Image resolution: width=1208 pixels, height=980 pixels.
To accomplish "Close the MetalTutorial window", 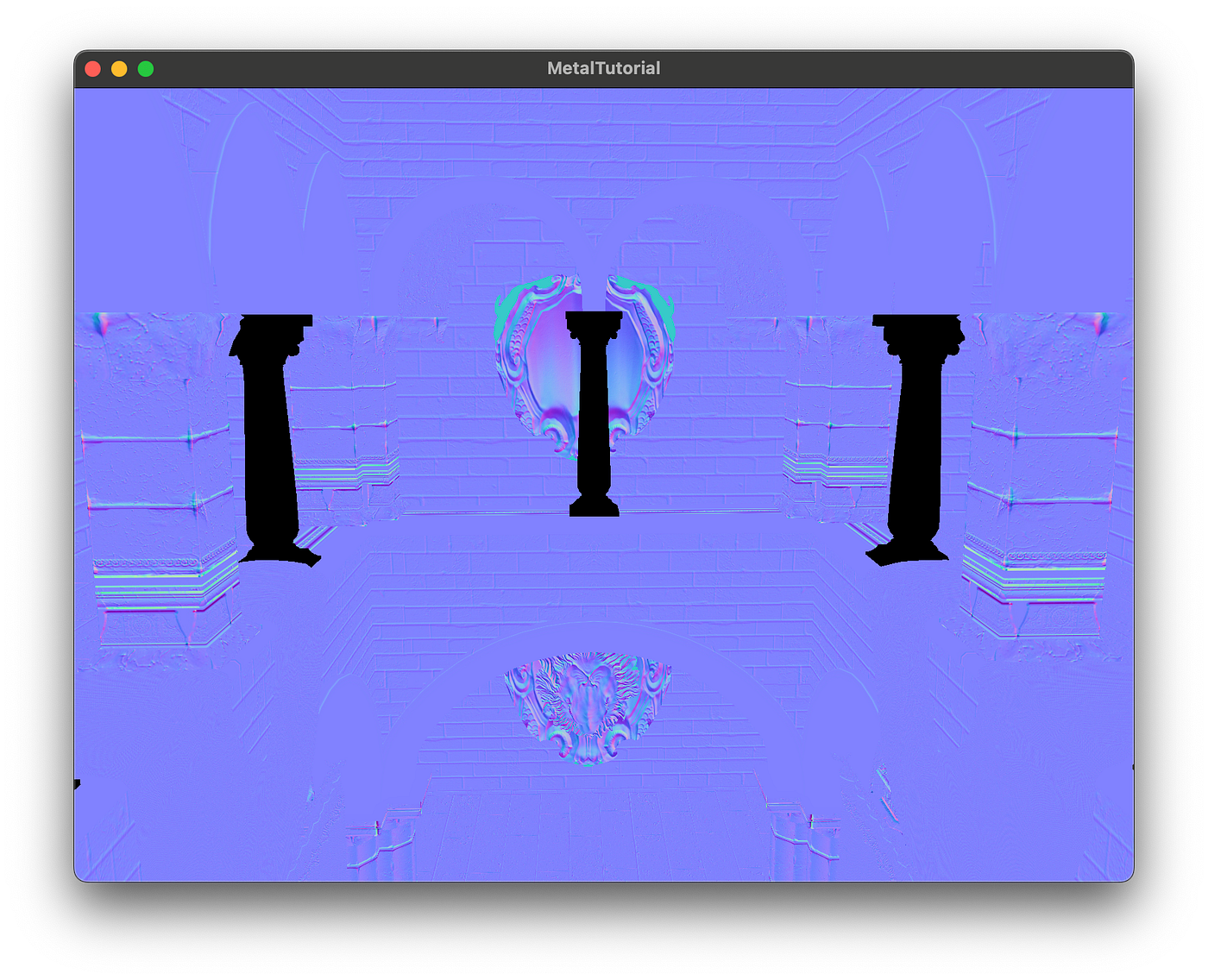I will (91, 67).
